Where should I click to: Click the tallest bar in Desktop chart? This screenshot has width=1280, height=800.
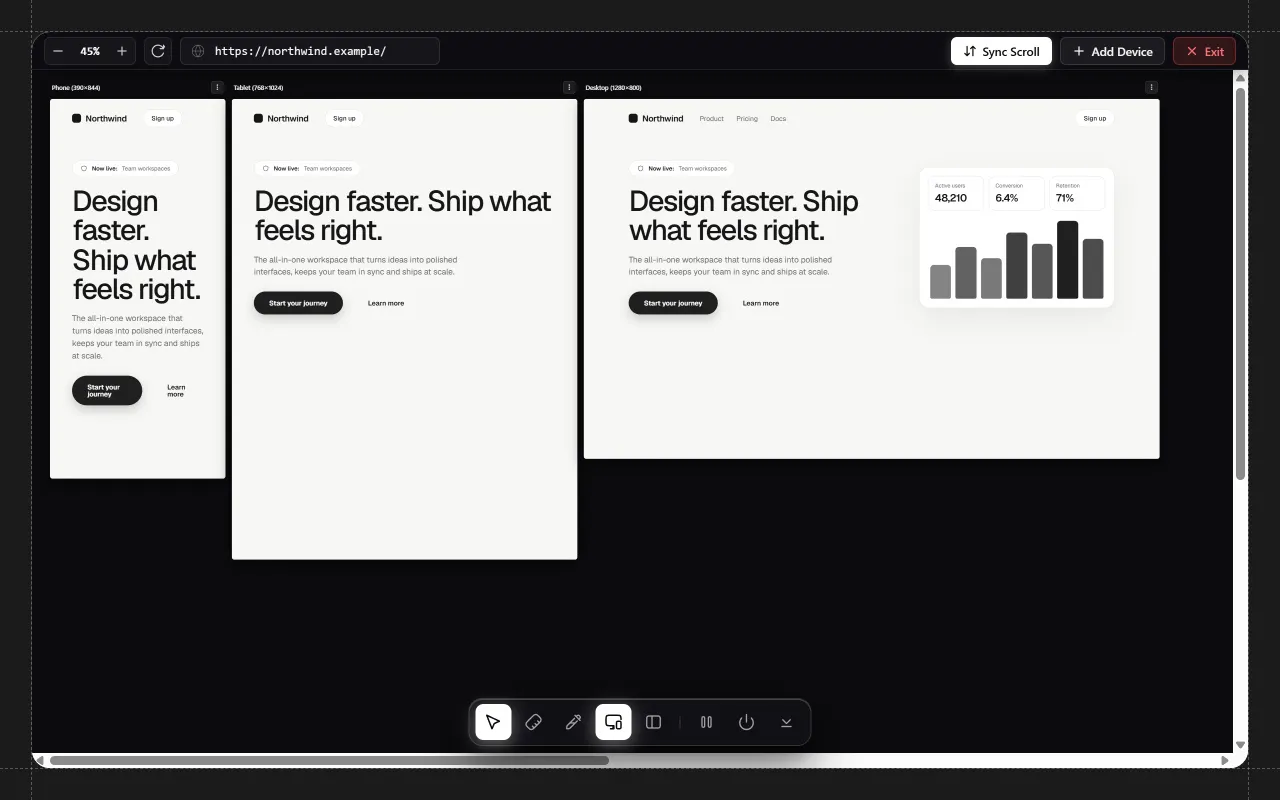(x=1067, y=260)
